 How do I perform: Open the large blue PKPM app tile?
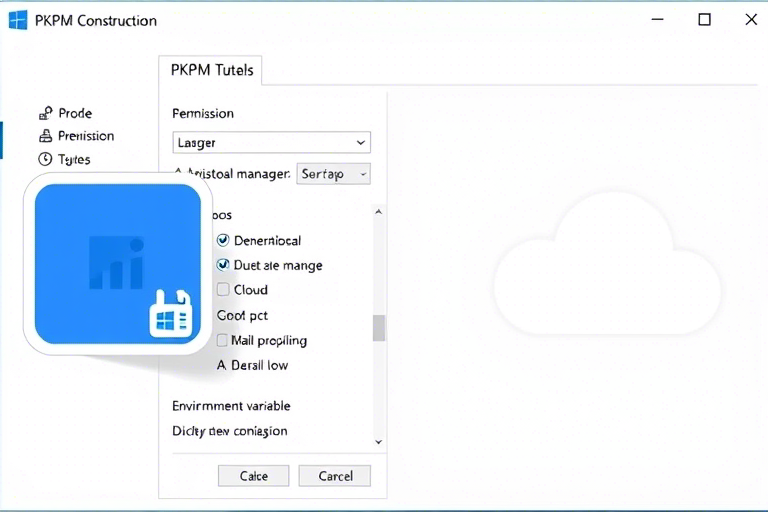[x=118, y=264]
